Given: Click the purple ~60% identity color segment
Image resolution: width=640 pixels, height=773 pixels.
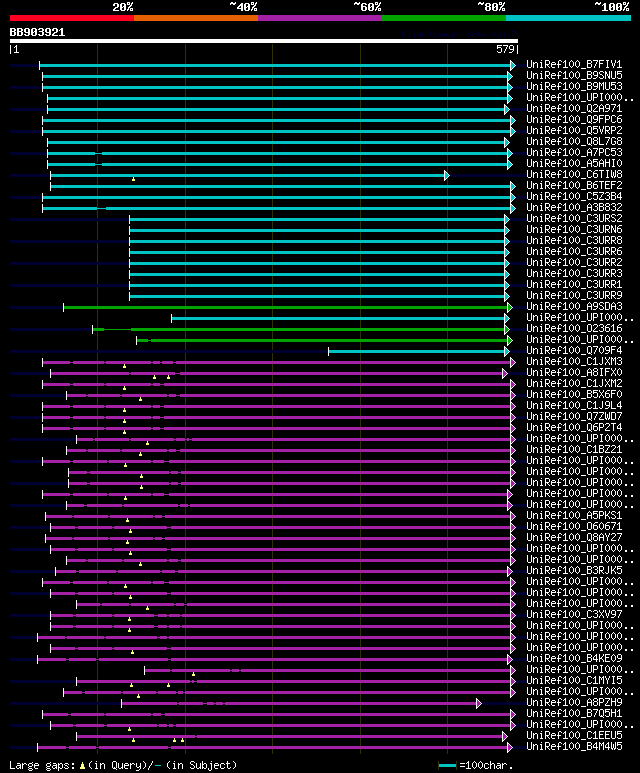Looking at the screenshot, I should coord(320,18).
